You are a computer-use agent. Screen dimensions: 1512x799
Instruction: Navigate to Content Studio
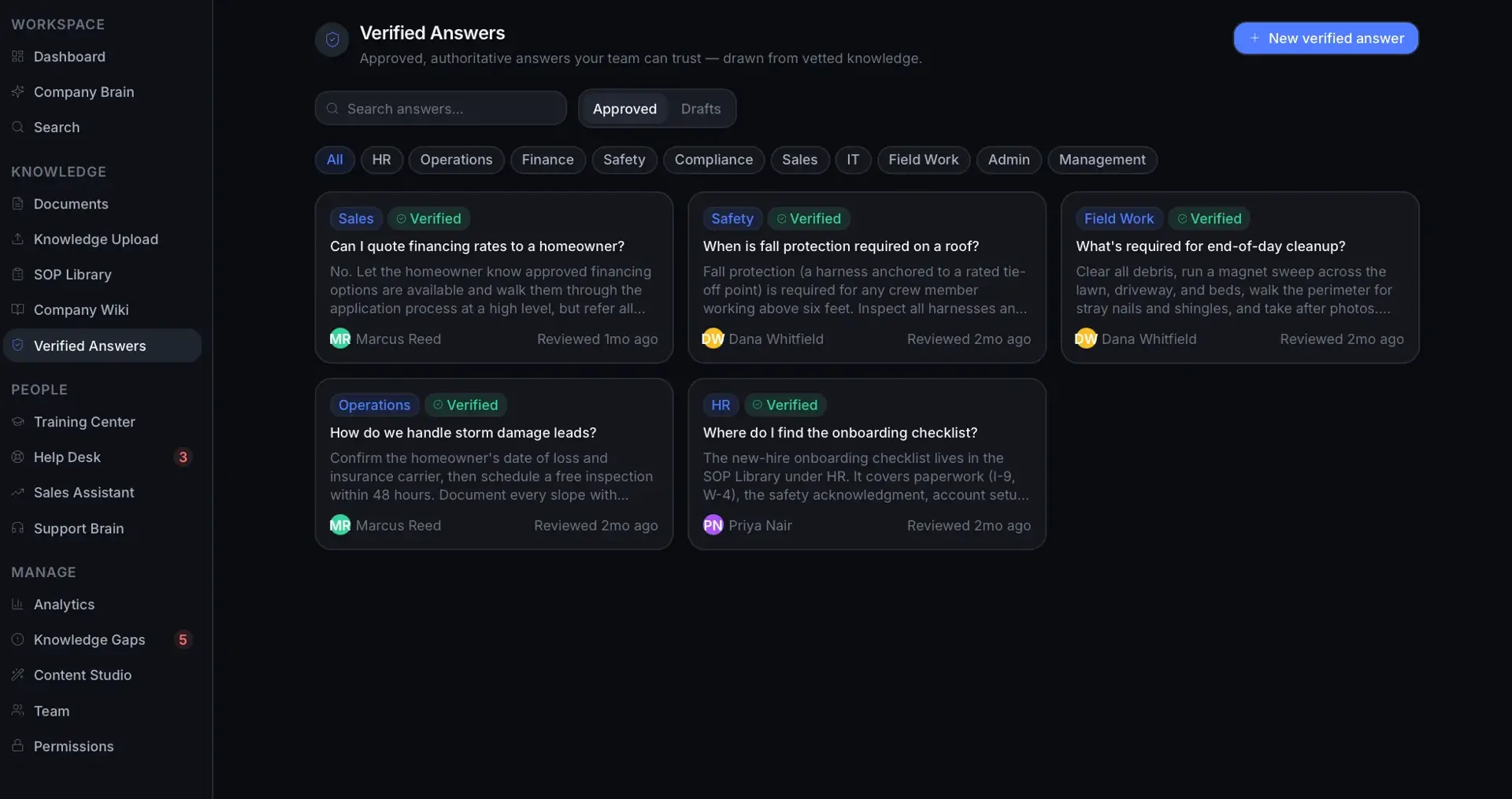(102, 675)
